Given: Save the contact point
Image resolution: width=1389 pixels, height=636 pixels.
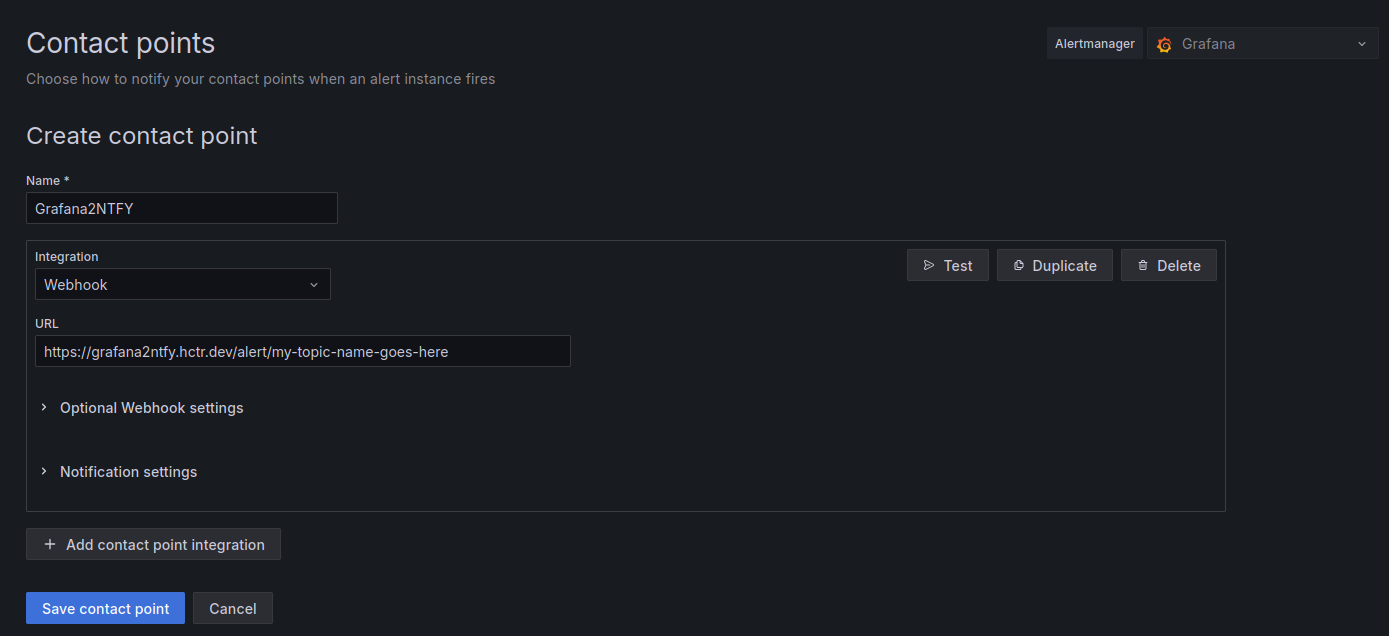Looking at the screenshot, I should click(105, 608).
